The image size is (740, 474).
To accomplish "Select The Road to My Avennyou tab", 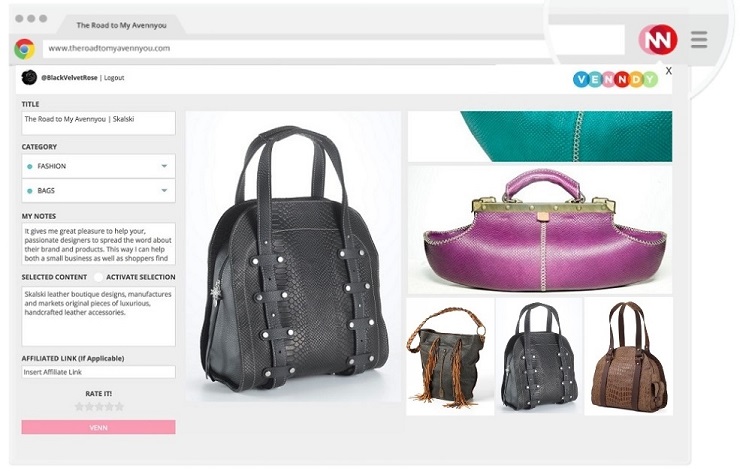I will (121, 25).
